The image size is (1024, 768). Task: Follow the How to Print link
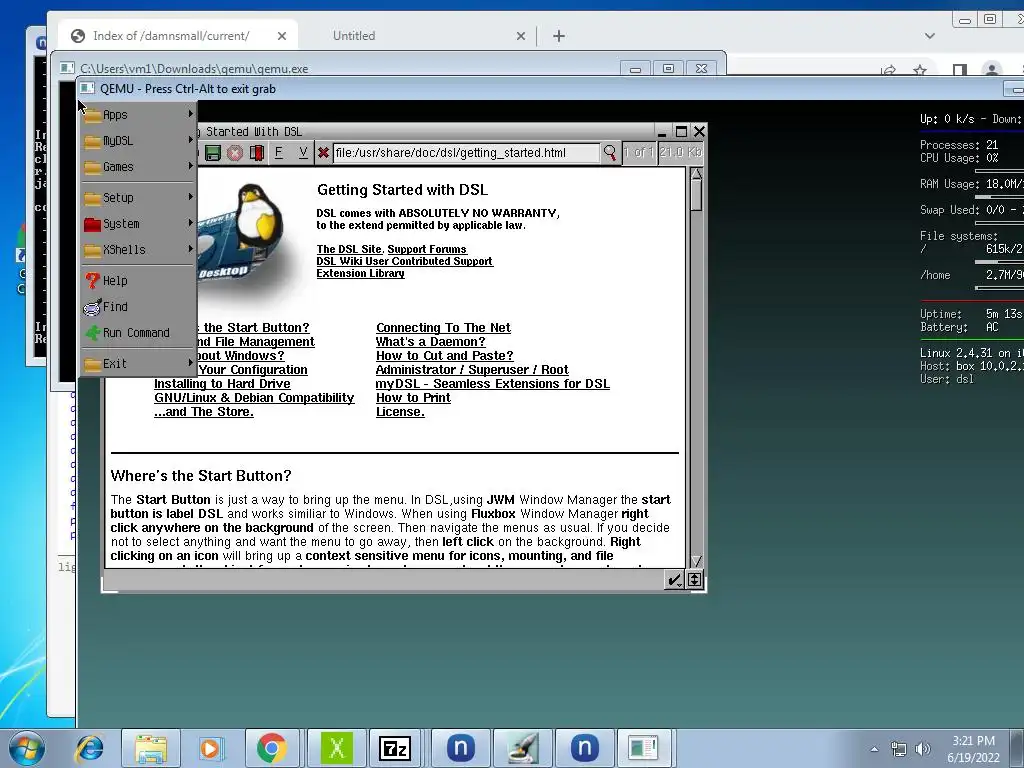click(x=413, y=398)
